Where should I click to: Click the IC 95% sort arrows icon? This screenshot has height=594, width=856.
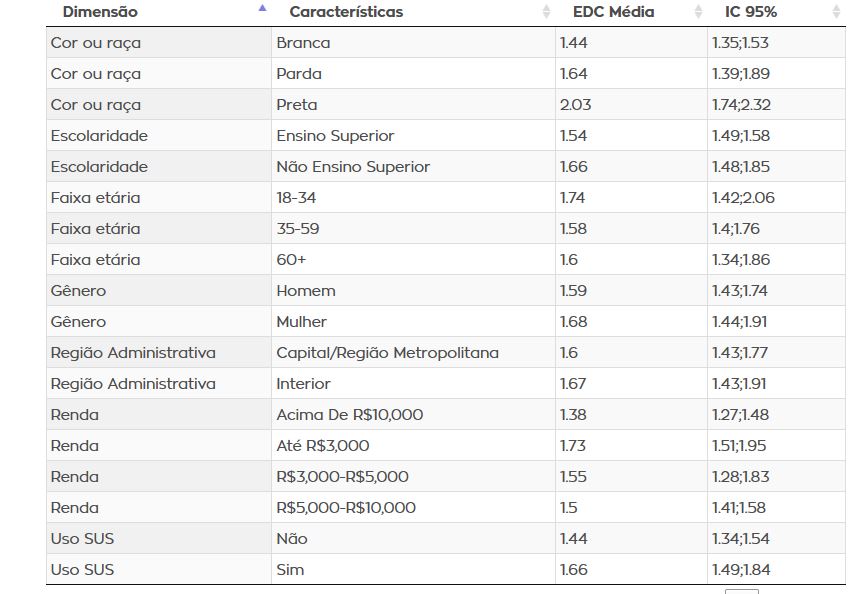click(836, 12)
